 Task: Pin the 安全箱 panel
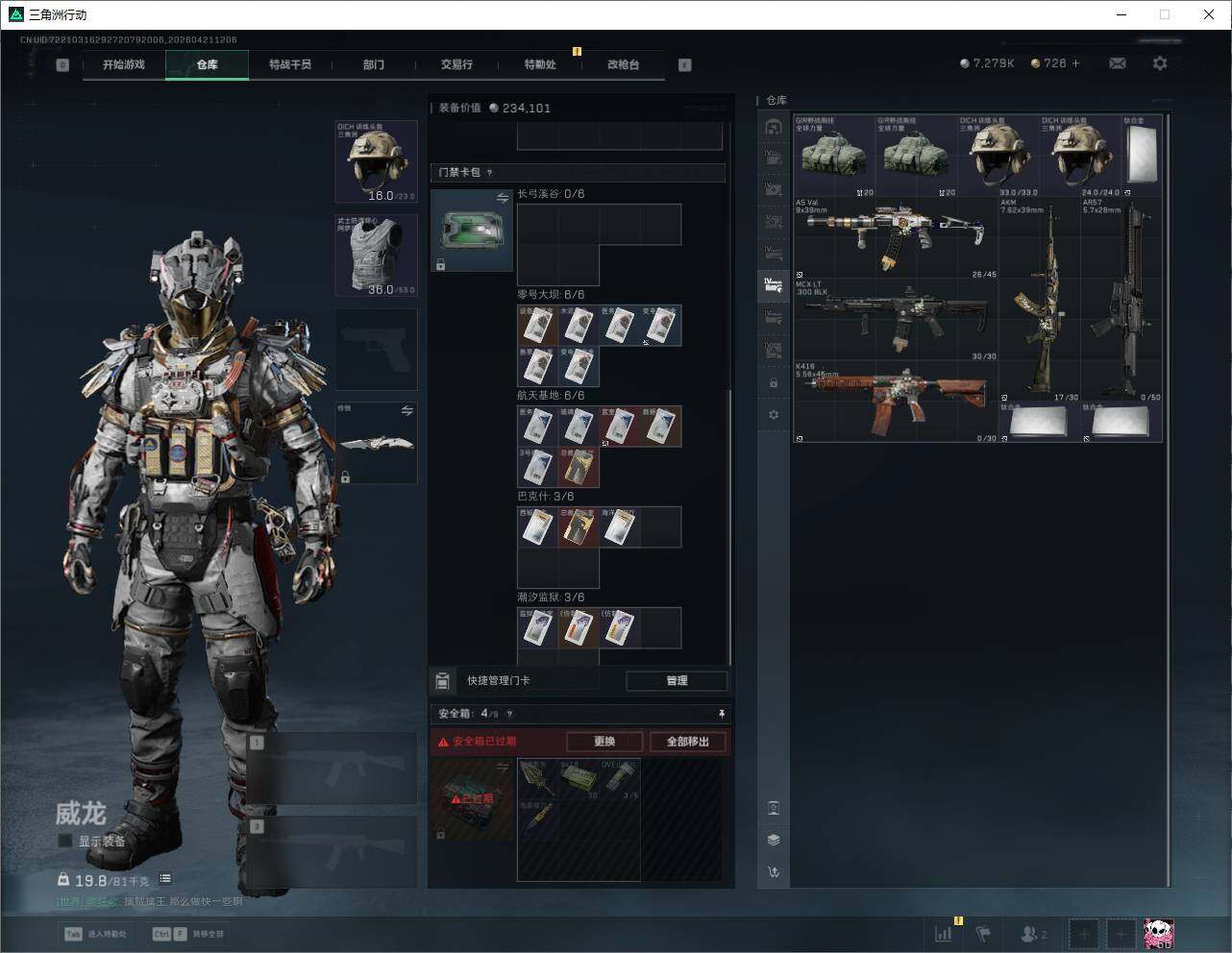721,714
